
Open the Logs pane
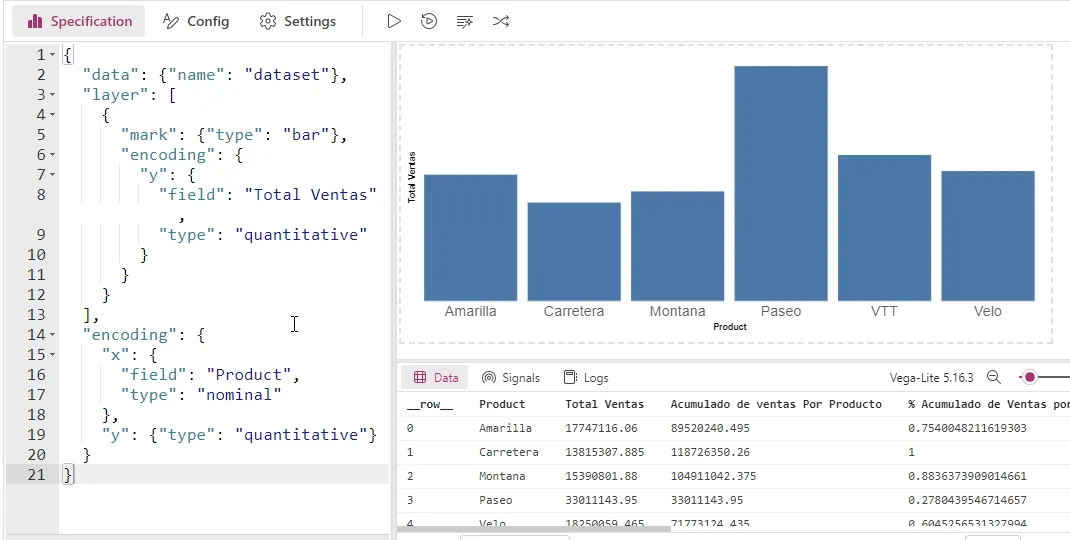[x=585, y=378]
